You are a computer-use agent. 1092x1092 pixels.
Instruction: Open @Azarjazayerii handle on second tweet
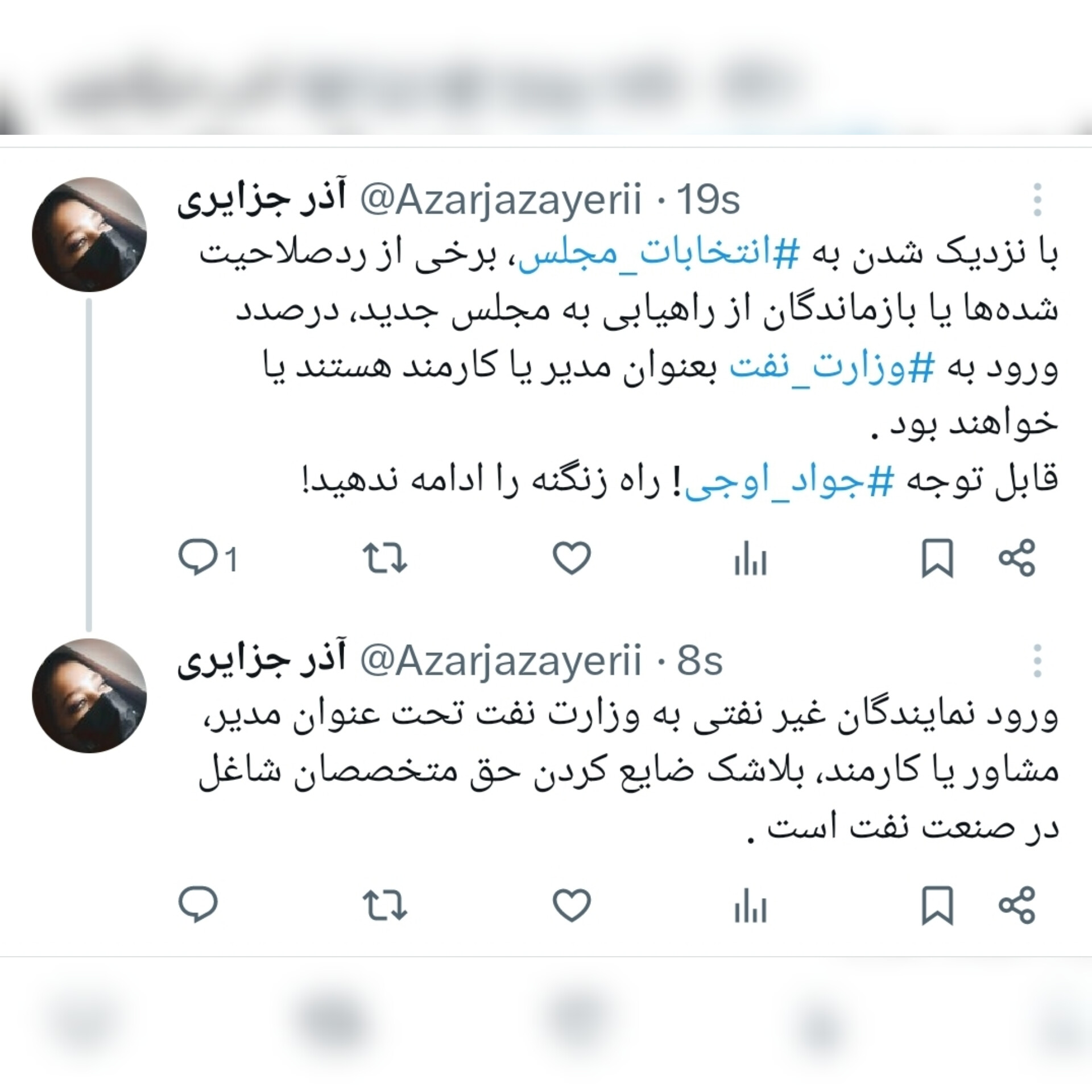coord(501,661)
